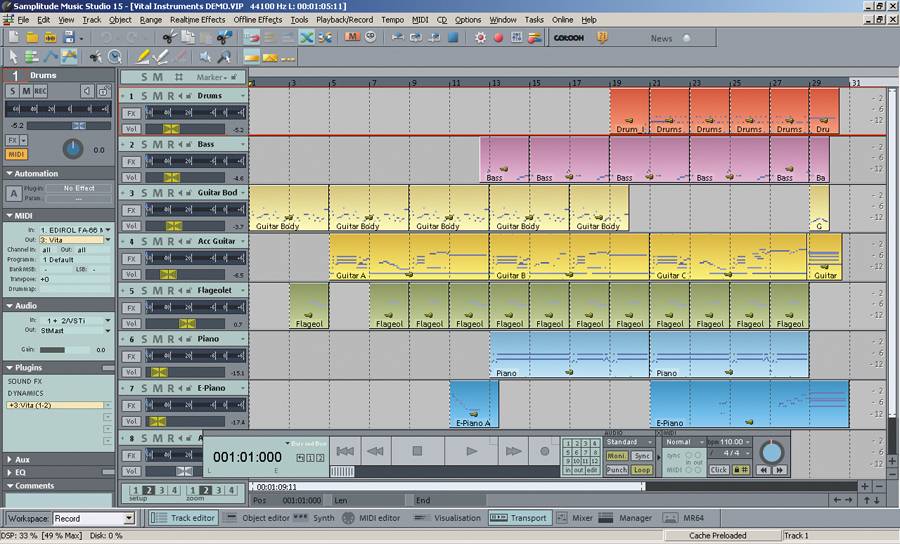Select the yellow pencil Draw tool
Viewport: 900px width, 544px height.
142,57
